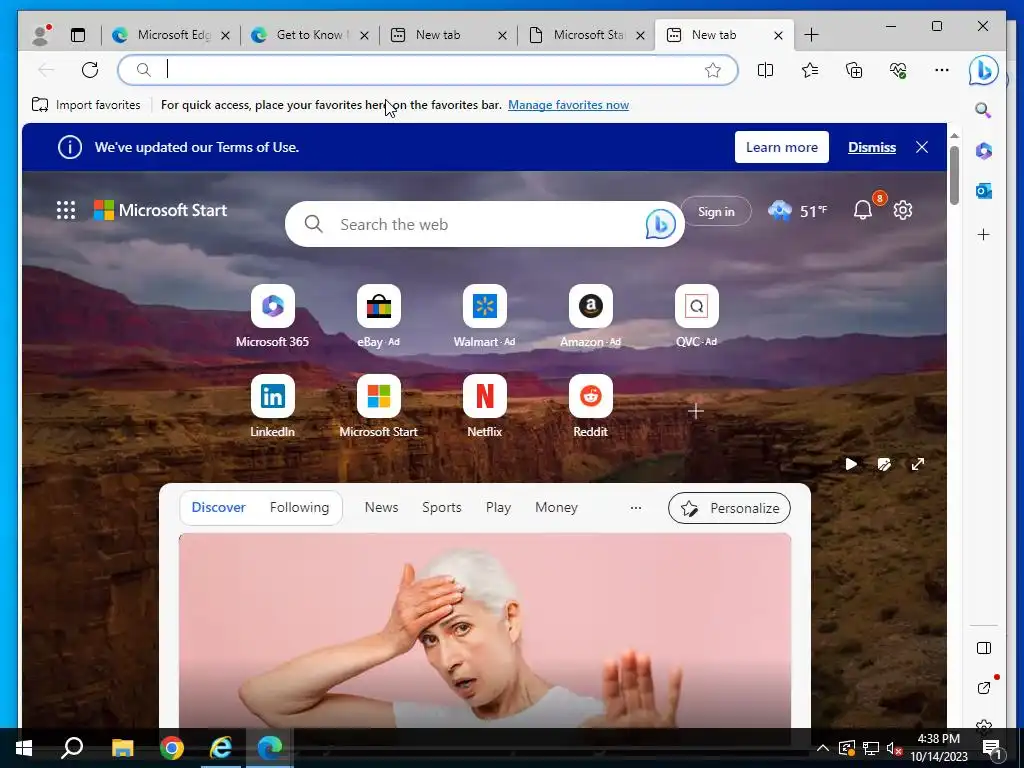1024x768 pixels.
Task: Open sidebar Search icon
Action: 984,110
